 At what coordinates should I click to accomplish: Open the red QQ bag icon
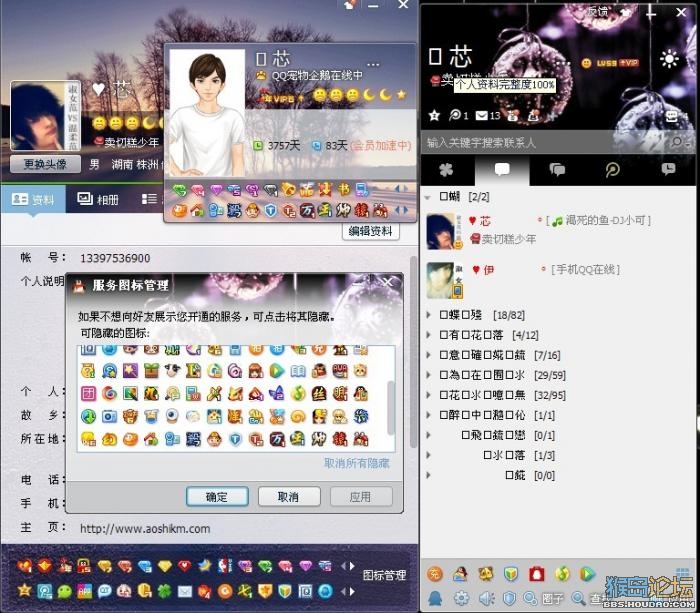[x=537, y=574]
